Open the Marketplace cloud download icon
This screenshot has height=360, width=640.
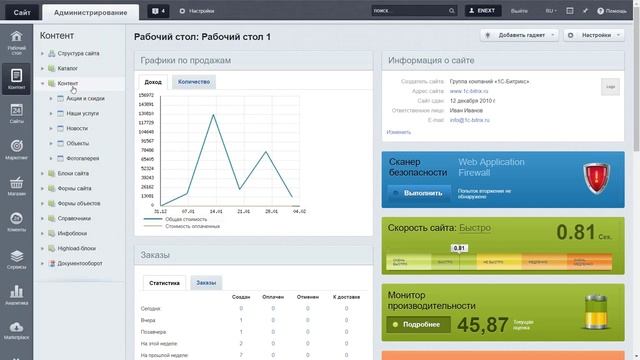point(16,331)
